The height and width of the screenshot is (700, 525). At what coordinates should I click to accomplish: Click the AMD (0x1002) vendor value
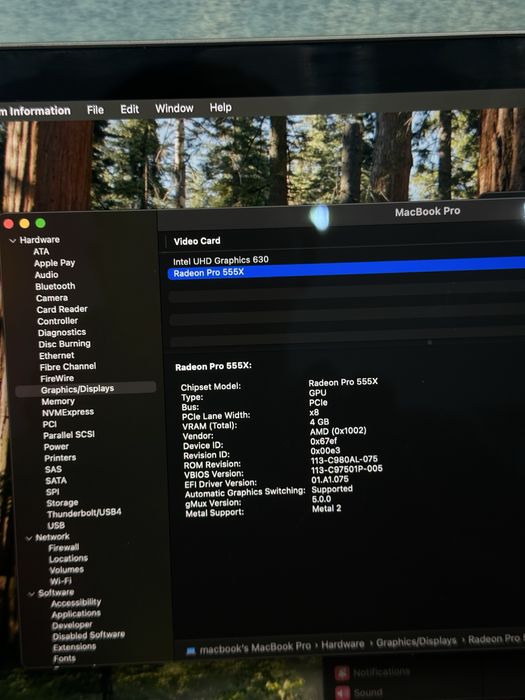click(338, 431)
